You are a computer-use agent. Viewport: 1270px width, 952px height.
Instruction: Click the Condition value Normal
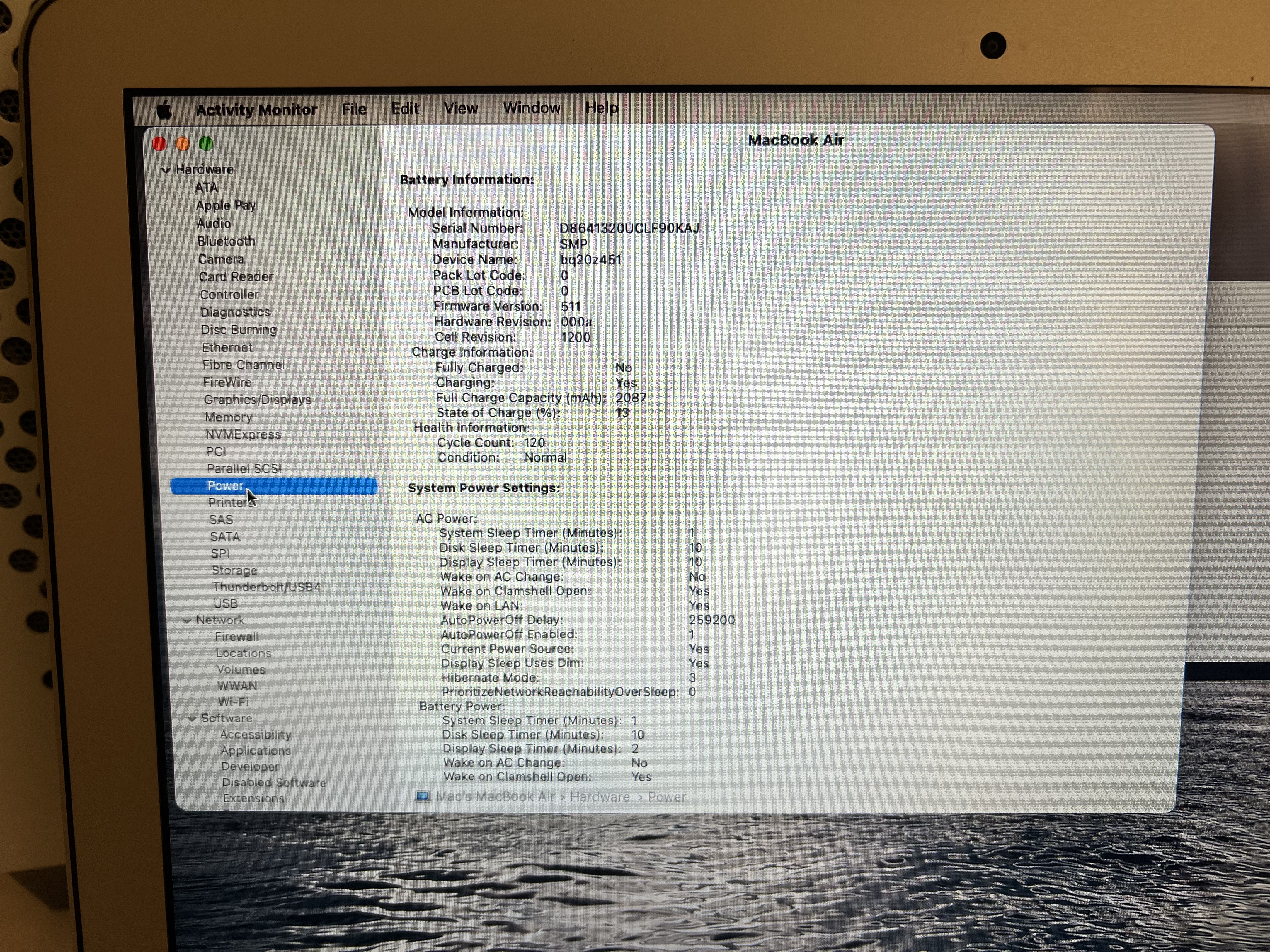[545, 457]
